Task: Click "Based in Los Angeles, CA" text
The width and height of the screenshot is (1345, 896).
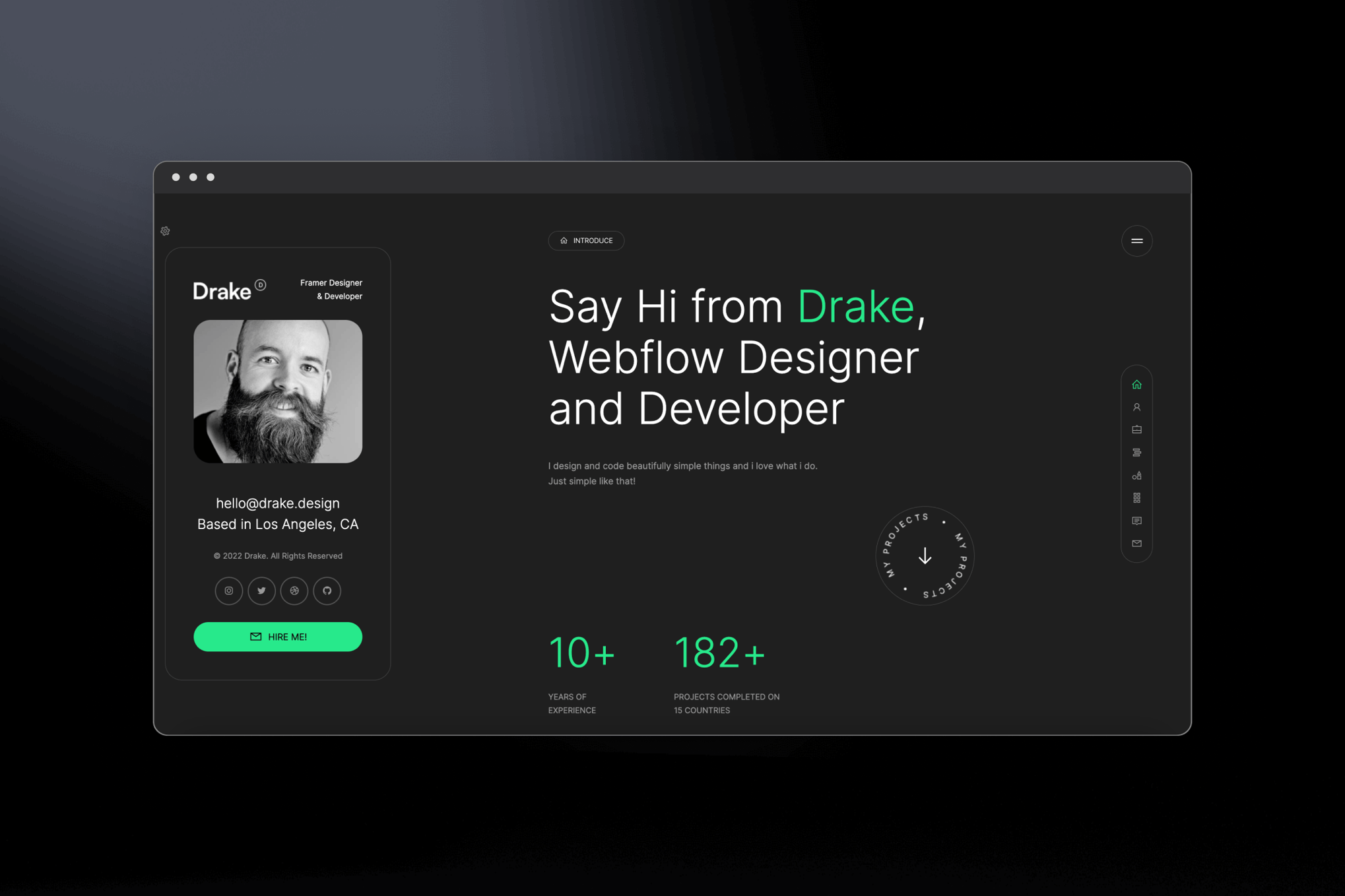Action: pos(278,524)
